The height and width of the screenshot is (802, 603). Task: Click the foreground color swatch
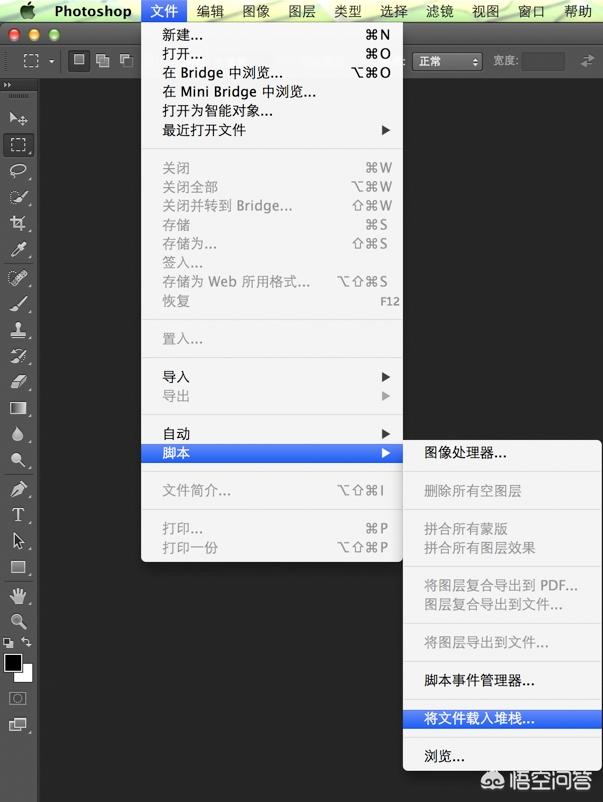coord(13,663)
